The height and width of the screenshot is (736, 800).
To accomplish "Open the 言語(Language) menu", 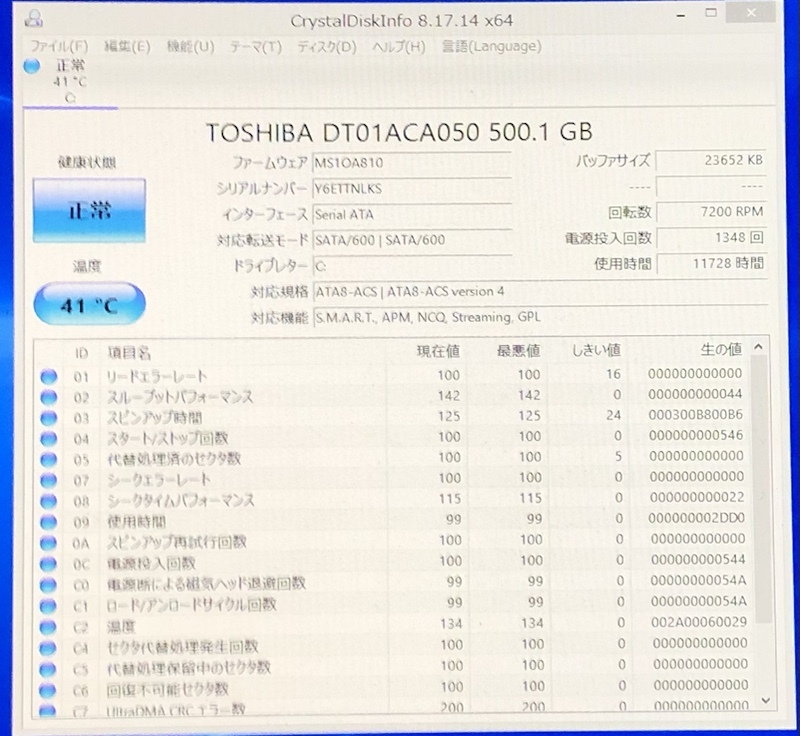I will 490,46.
